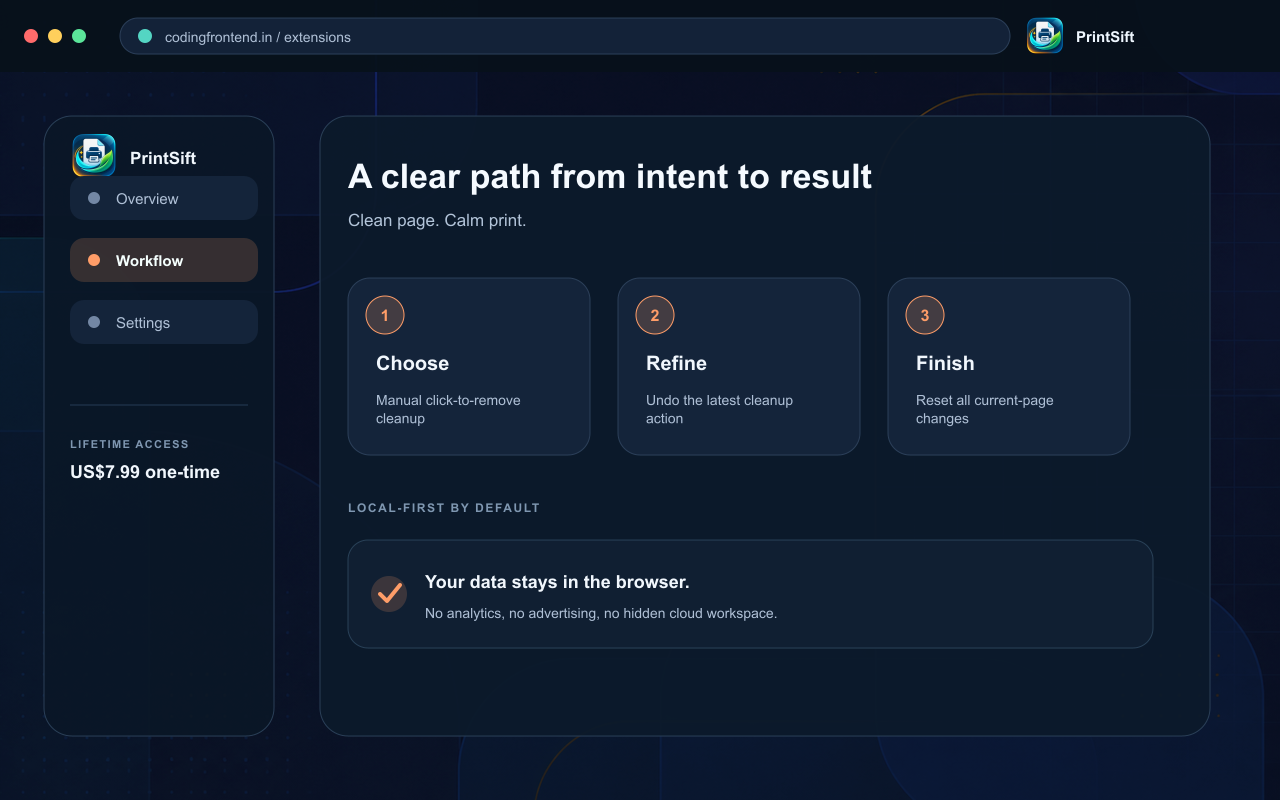This screenshot has height=800, width=1280.
Task: Click the PrintSift logo in sidebar
Action: coord(94,155)
